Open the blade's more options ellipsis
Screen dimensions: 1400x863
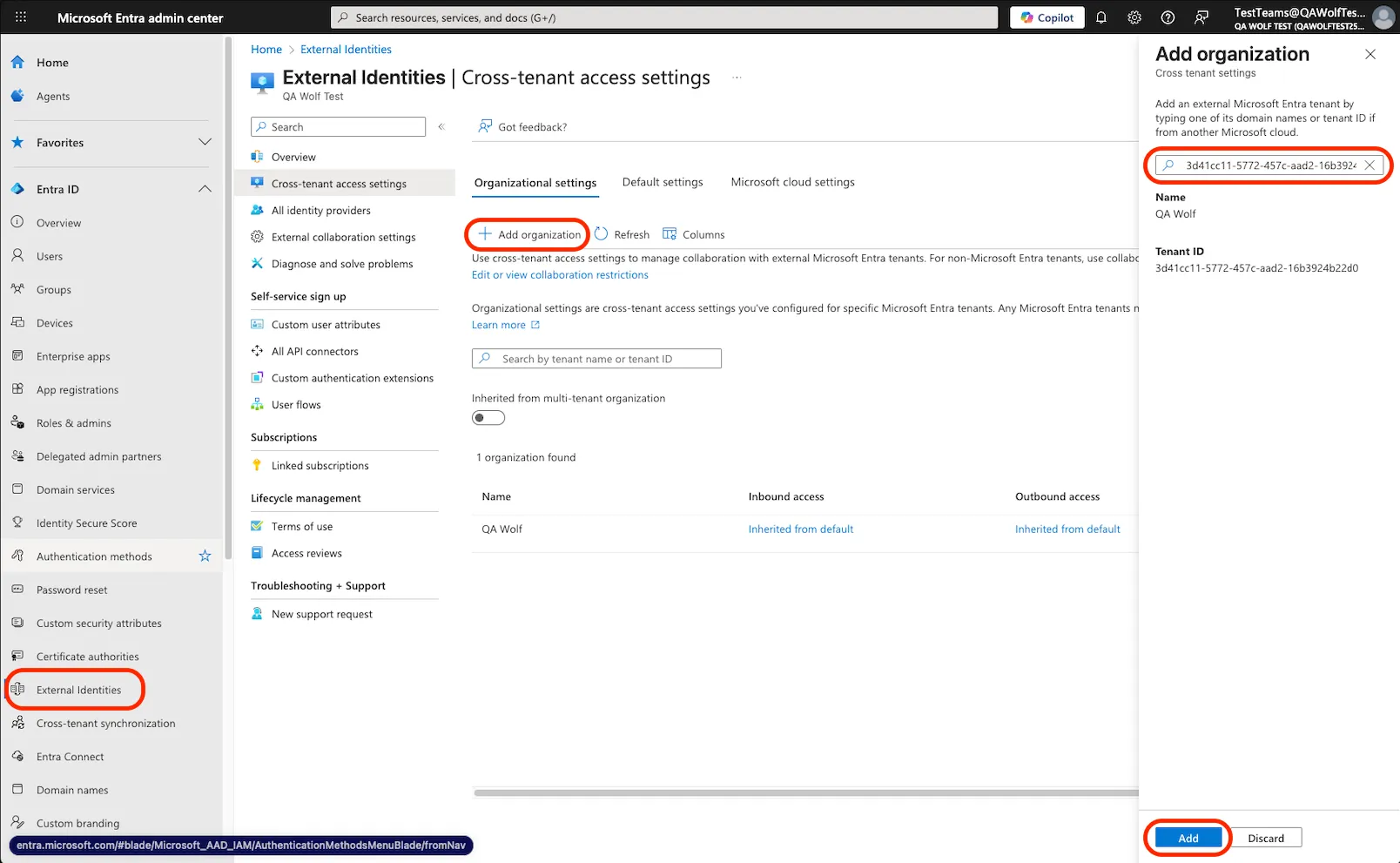tap(737, 78)
